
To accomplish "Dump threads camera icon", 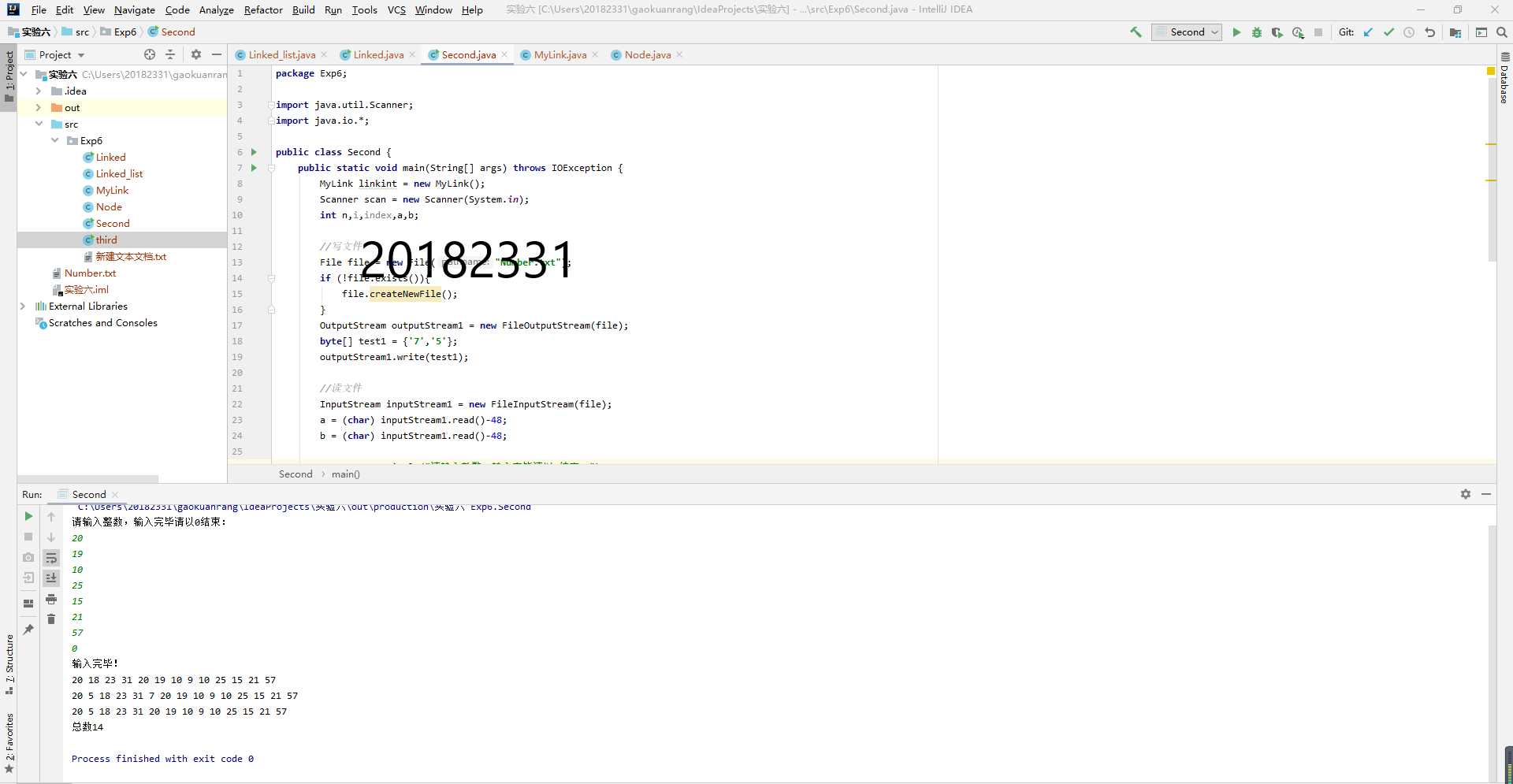I will [28, 557].
